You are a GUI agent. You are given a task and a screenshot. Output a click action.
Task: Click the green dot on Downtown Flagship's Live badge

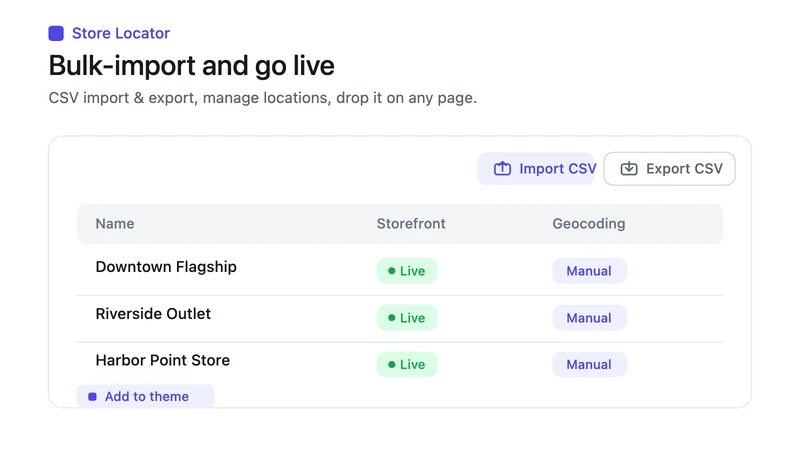pyautogui.click(x=391, y=271)
